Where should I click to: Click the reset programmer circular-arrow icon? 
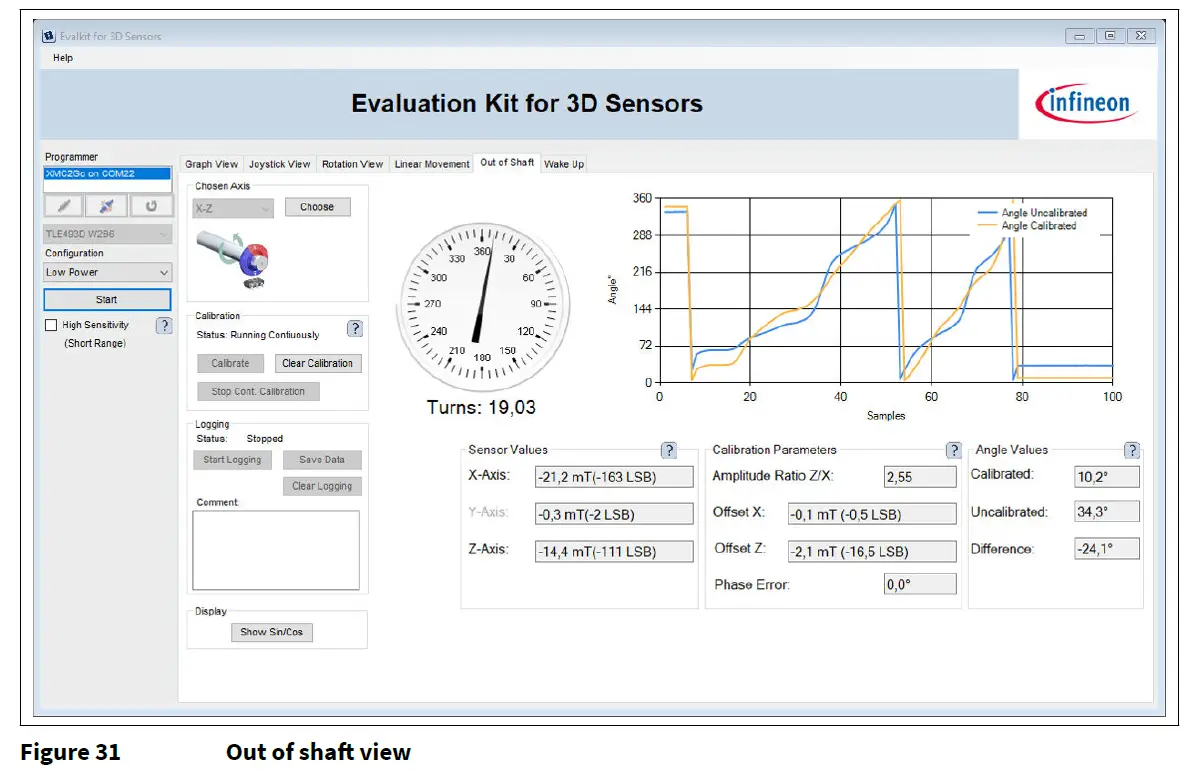(x=150, y=206)
